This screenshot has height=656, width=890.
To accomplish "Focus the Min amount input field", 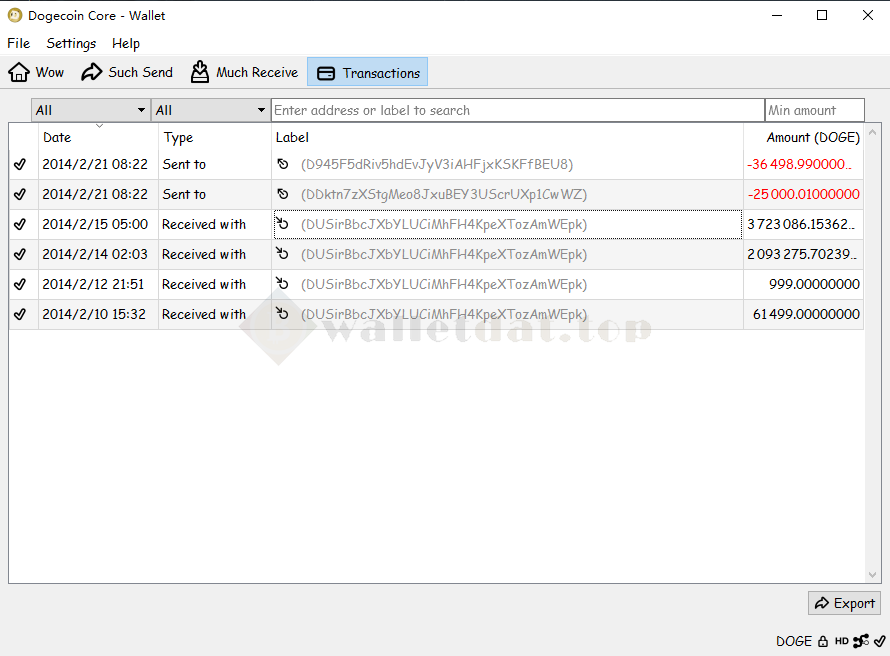I will click(x=814, y=110).
